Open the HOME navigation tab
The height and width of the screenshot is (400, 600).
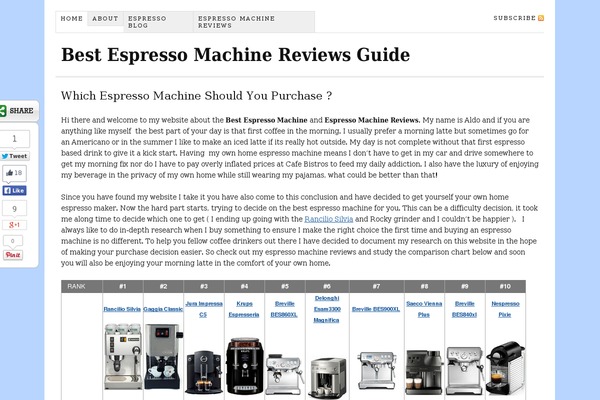coord(72,19)
